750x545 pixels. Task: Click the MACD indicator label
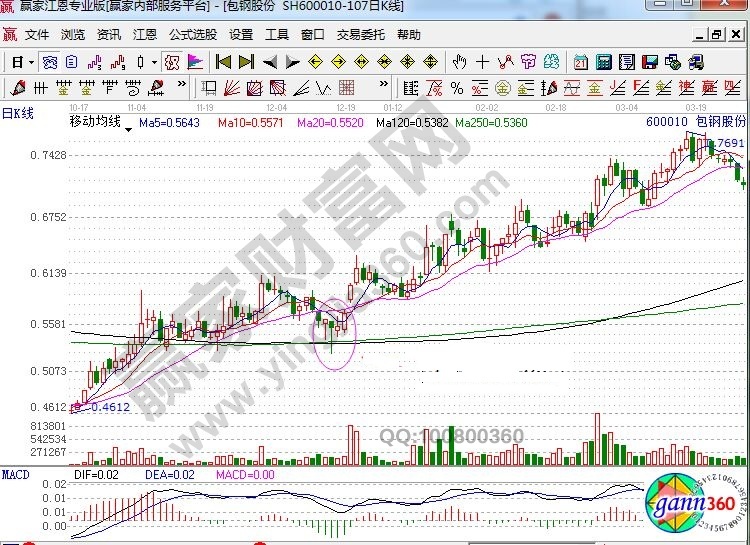tap(15, 472)
